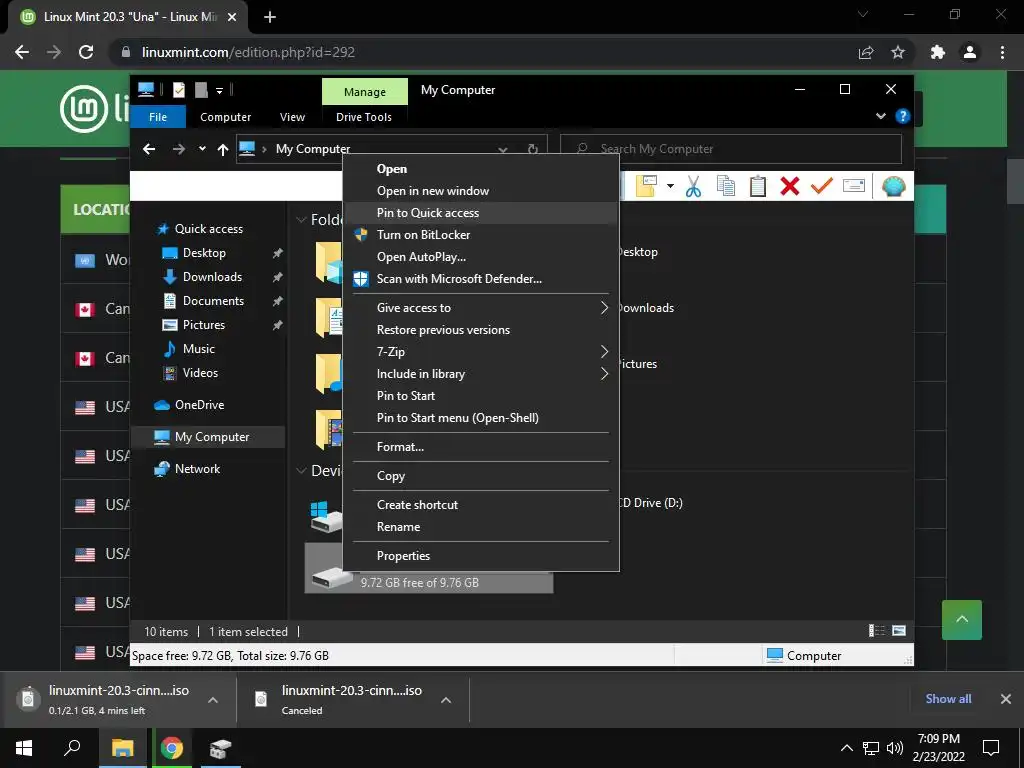Image resolution: width=1024 pixels, height=768 pixels.
Task: Choose Pin to Start menu (Open-Shell)
Action: tap(480, 418)
